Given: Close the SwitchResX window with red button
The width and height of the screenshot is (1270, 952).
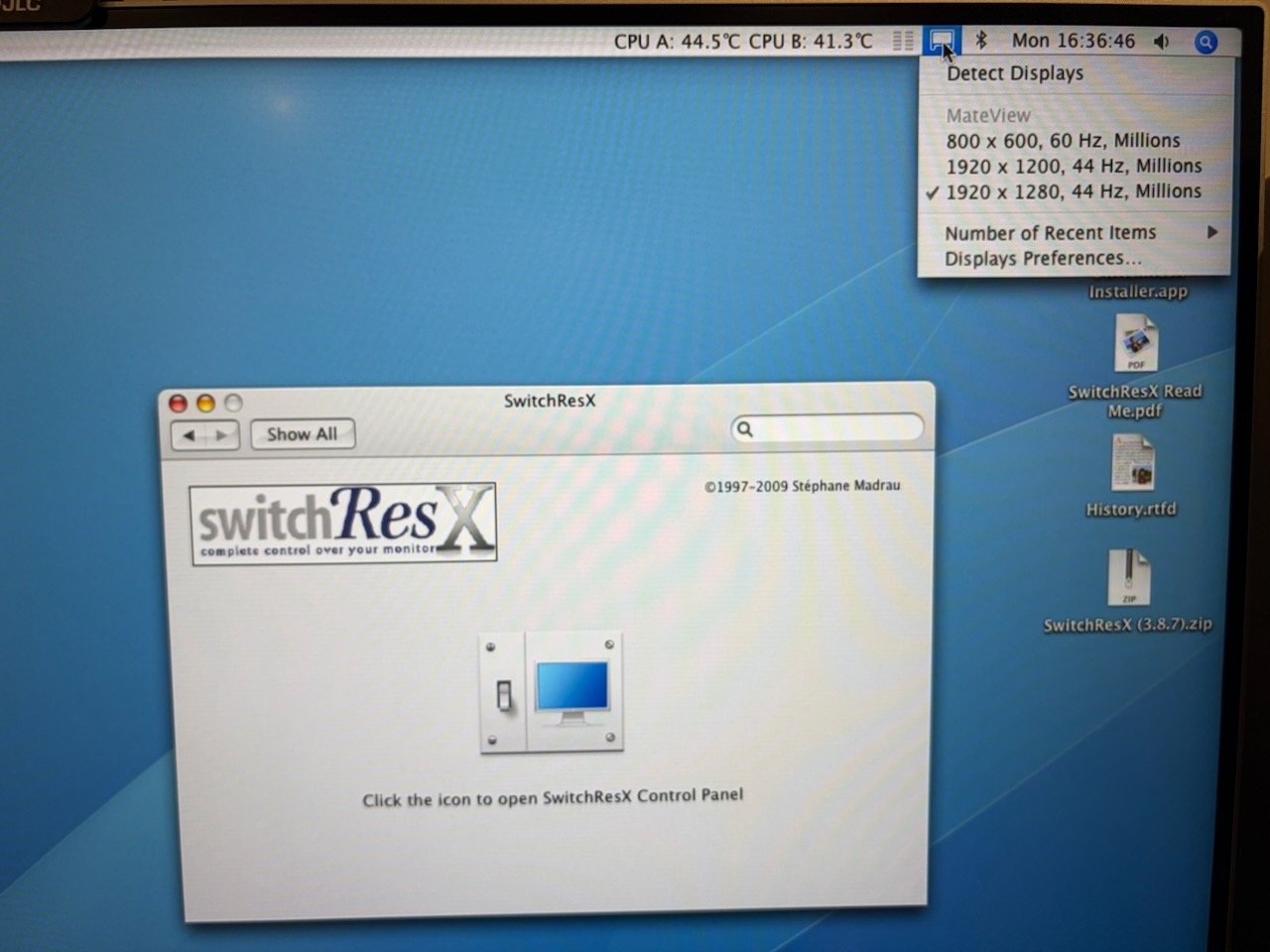Looking at the screenshot, I should (179, 404).
